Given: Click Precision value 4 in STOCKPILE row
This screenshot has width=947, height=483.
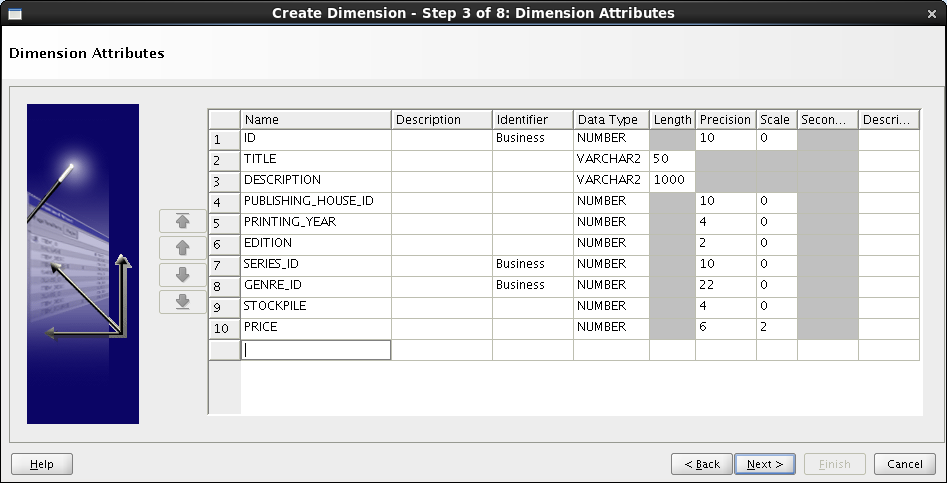Looking at the screenshot, I should point(725,308).
